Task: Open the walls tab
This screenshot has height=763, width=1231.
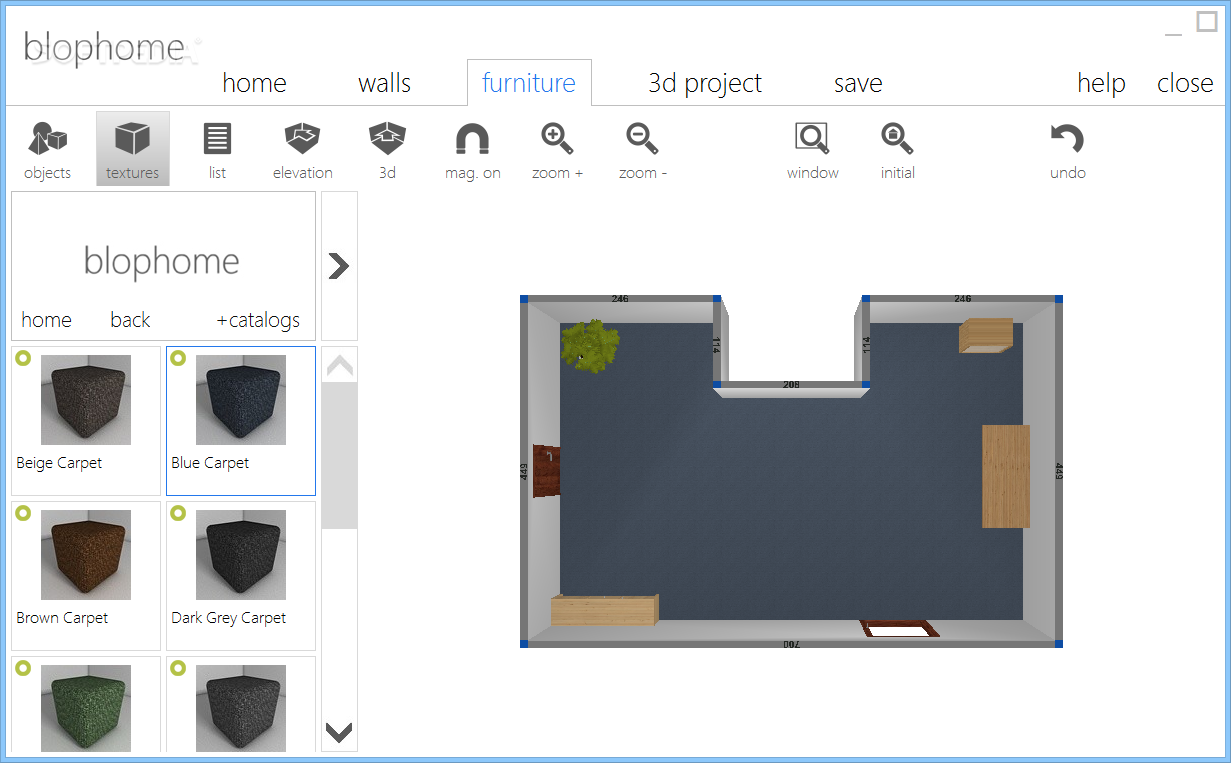Action: [x=384, y=83]
